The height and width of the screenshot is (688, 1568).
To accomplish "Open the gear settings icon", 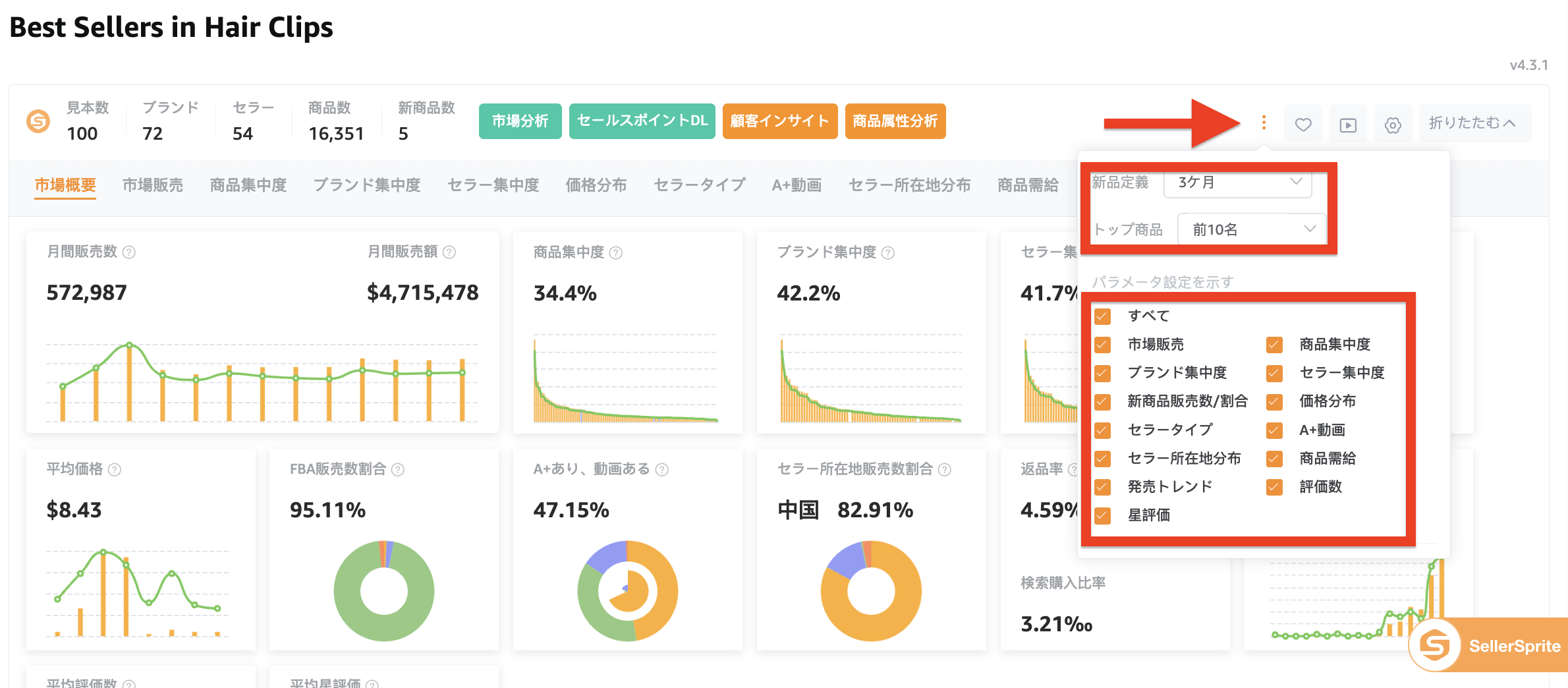I will pos(1393,124).
